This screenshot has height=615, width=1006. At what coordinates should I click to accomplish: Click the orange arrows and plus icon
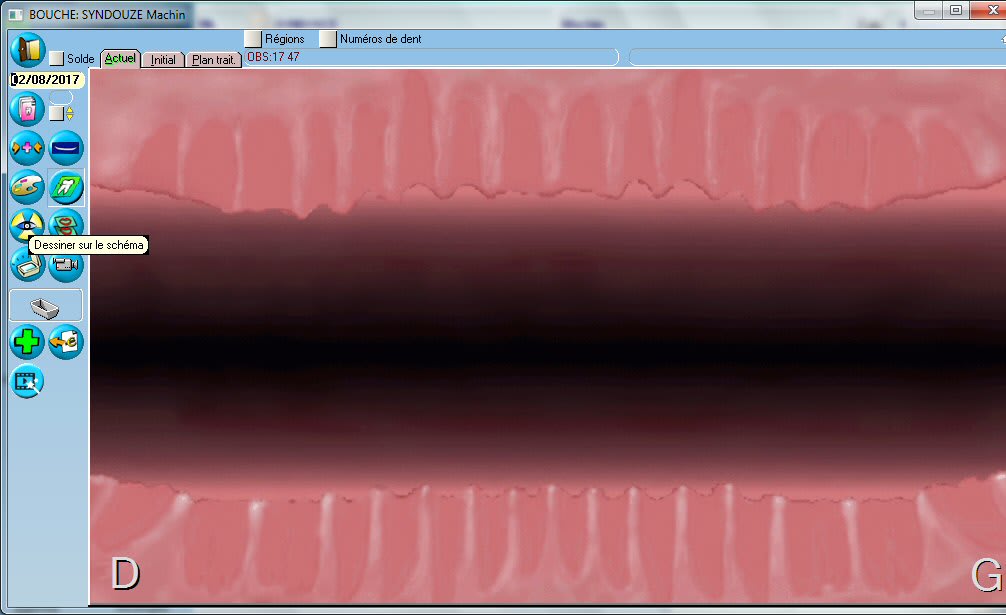[x=27, y=148]
